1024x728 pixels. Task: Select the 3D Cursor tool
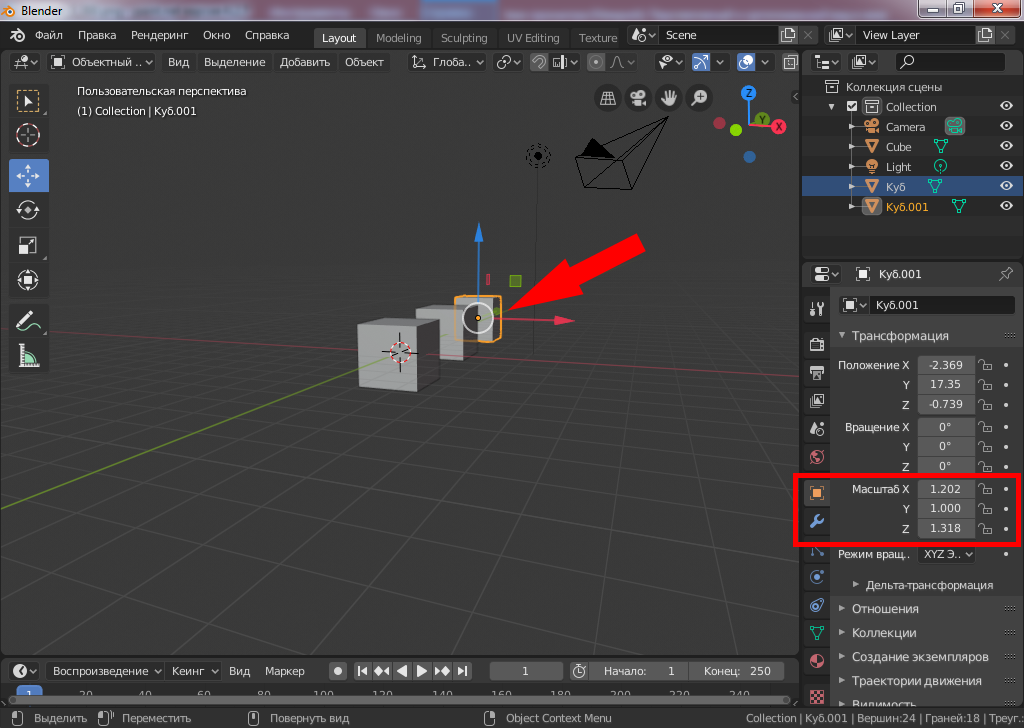click(x=28, y=135)
